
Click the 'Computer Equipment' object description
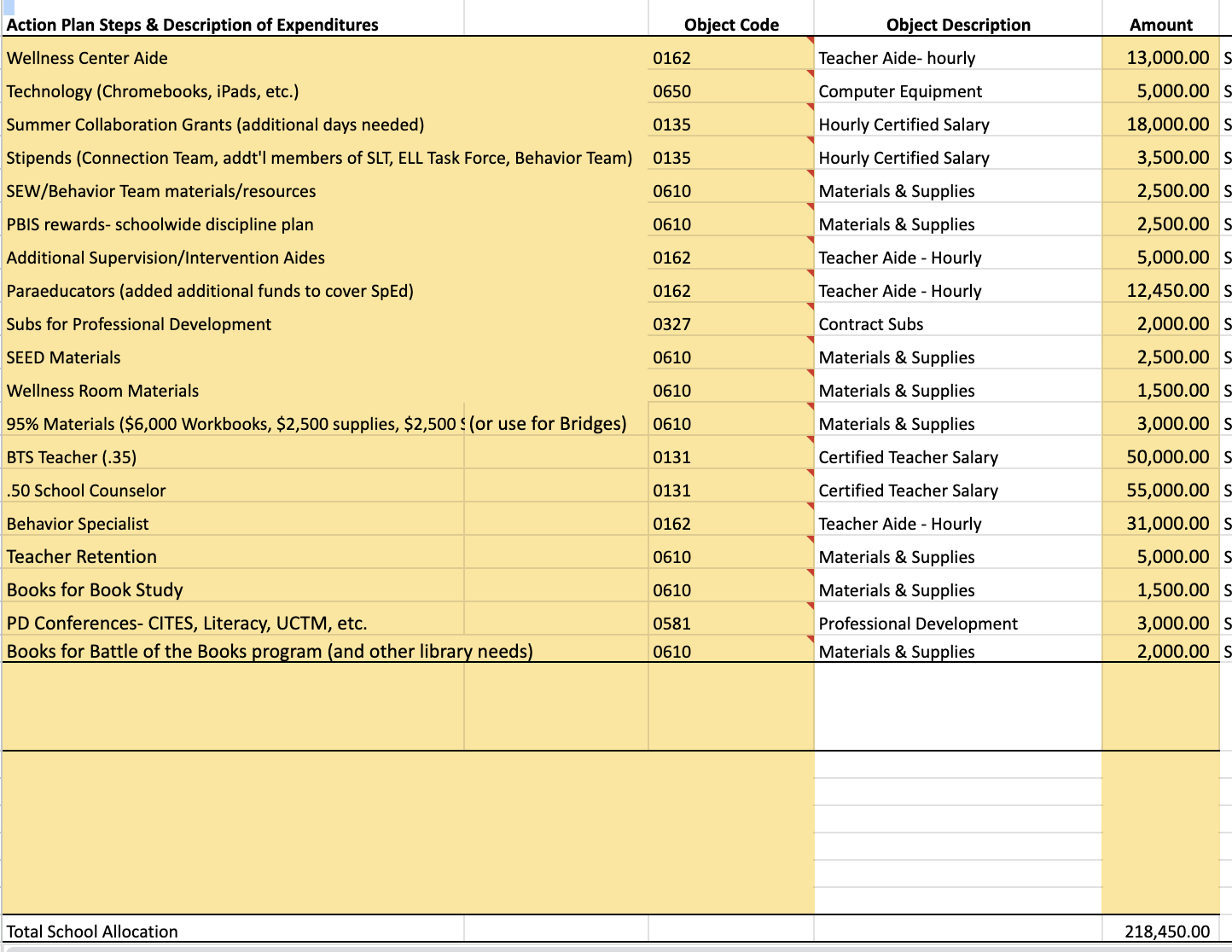[x=900, y=91]
